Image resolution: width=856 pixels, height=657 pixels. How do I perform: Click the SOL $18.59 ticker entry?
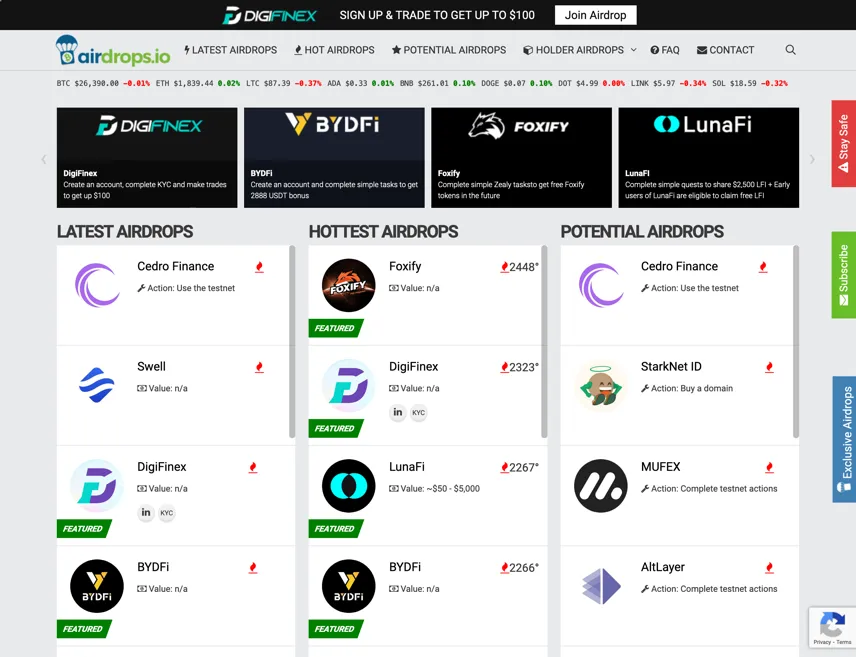(750, 84)
